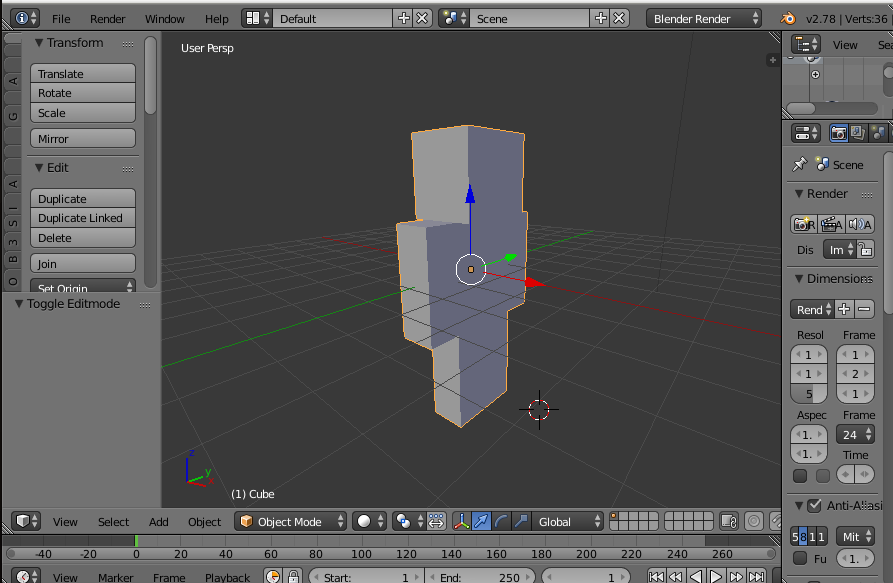The height and width of the screenshot is (583, 893).
Task: Select the translate manipulator arrow icon
Action: tap(481, 521)
